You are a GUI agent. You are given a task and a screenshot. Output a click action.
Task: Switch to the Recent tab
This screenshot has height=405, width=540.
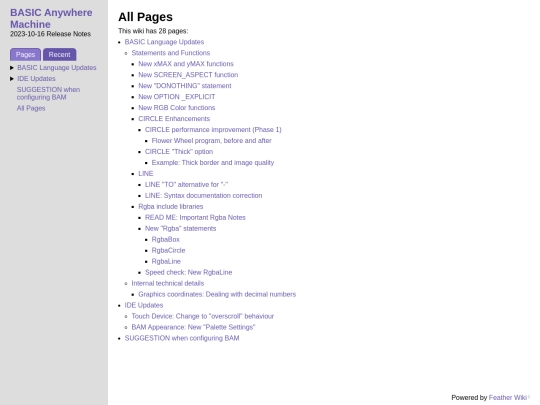(x=60, y=54)
